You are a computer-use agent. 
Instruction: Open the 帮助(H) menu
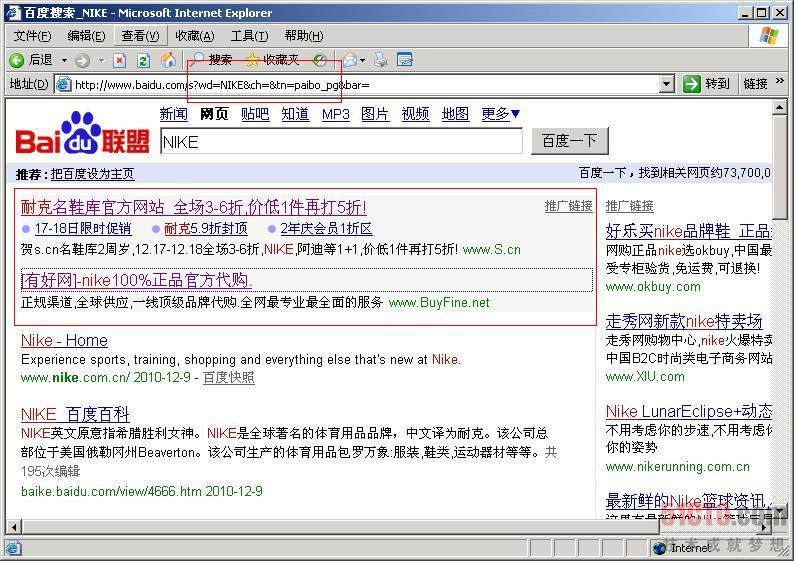click(304, 36)
